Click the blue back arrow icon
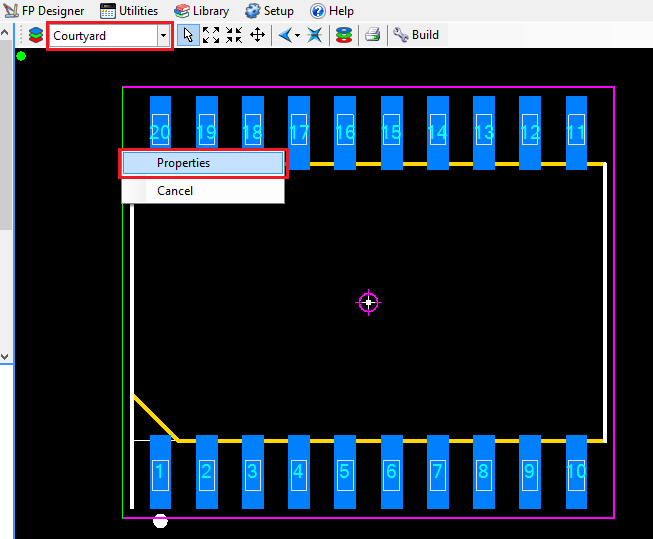The image size is (653, 539). [x=286, y=35]
